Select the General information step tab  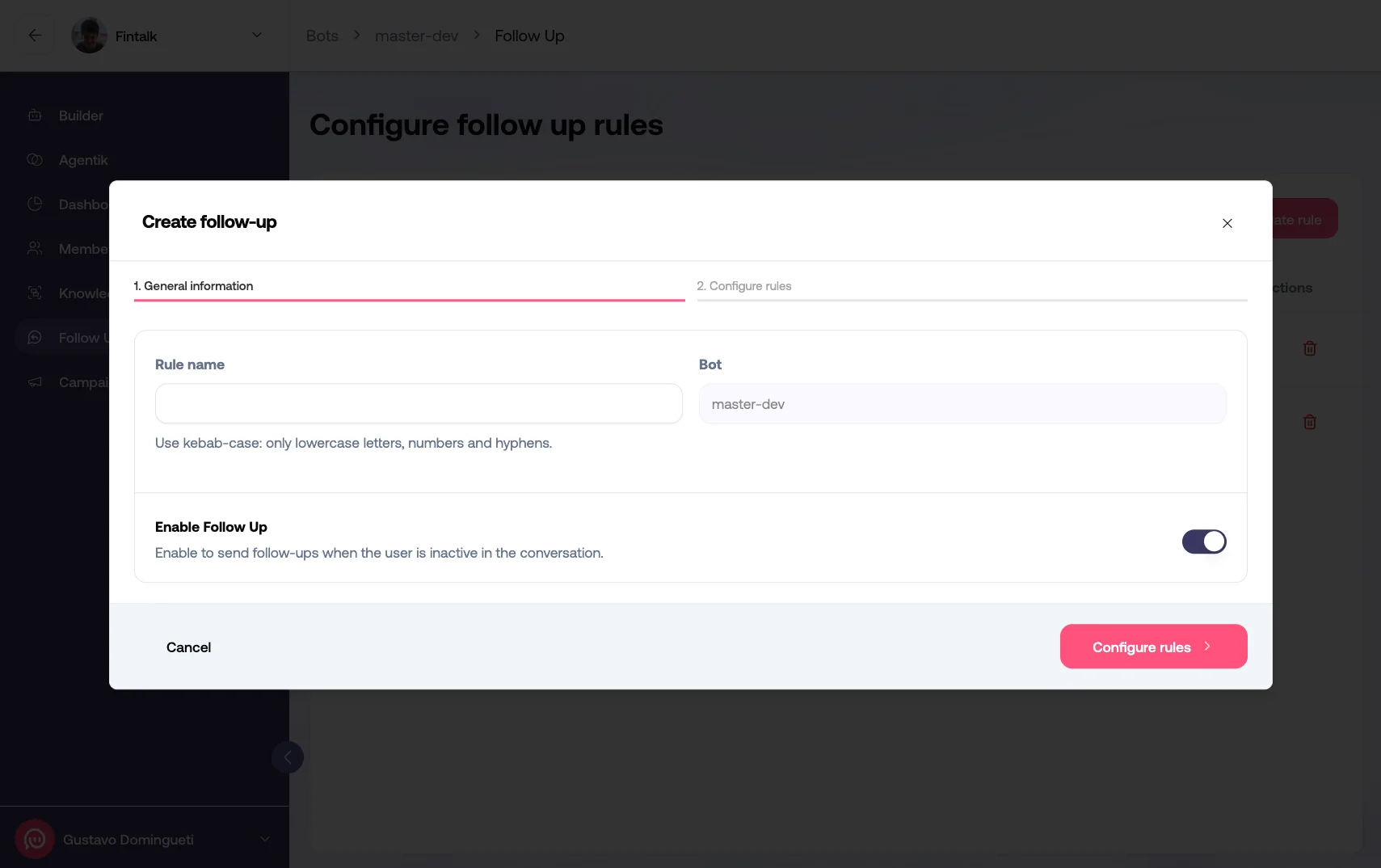194,286
